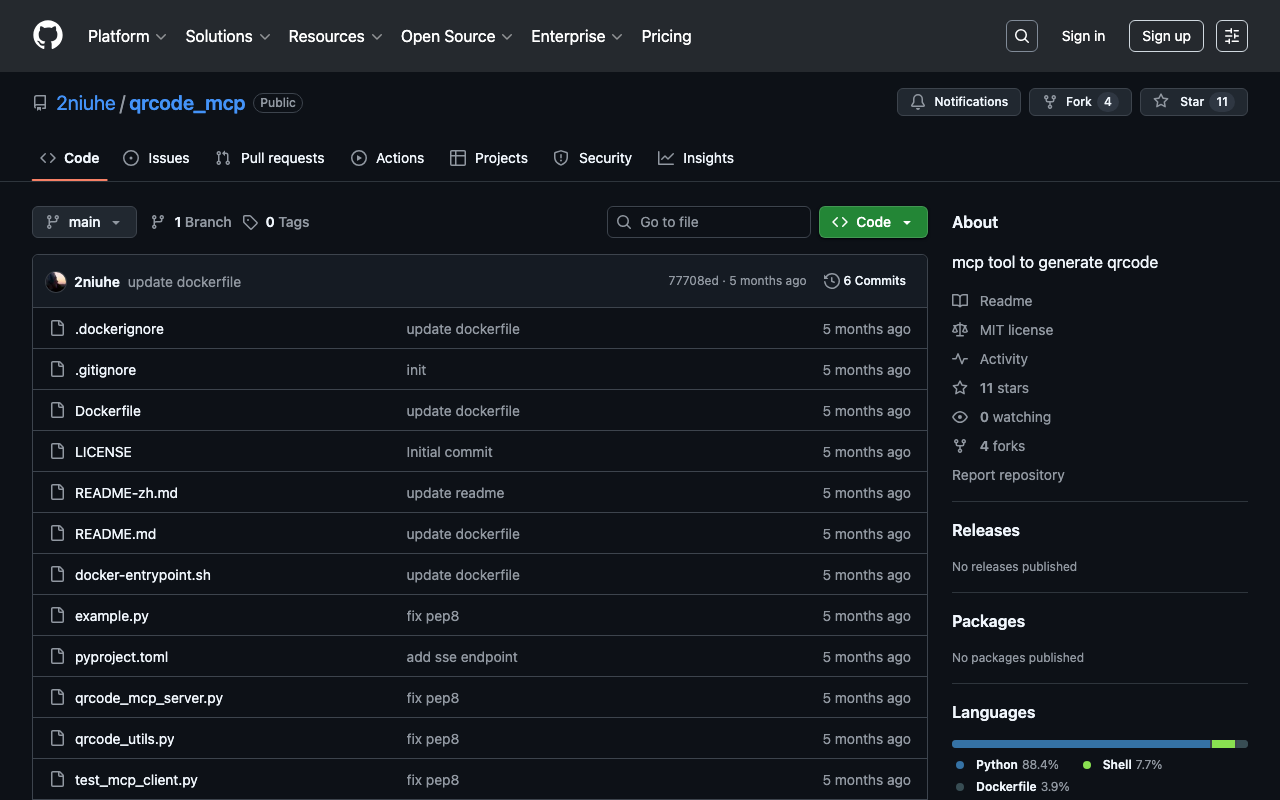Click the Python segment in languages bar

[1080, 744]
